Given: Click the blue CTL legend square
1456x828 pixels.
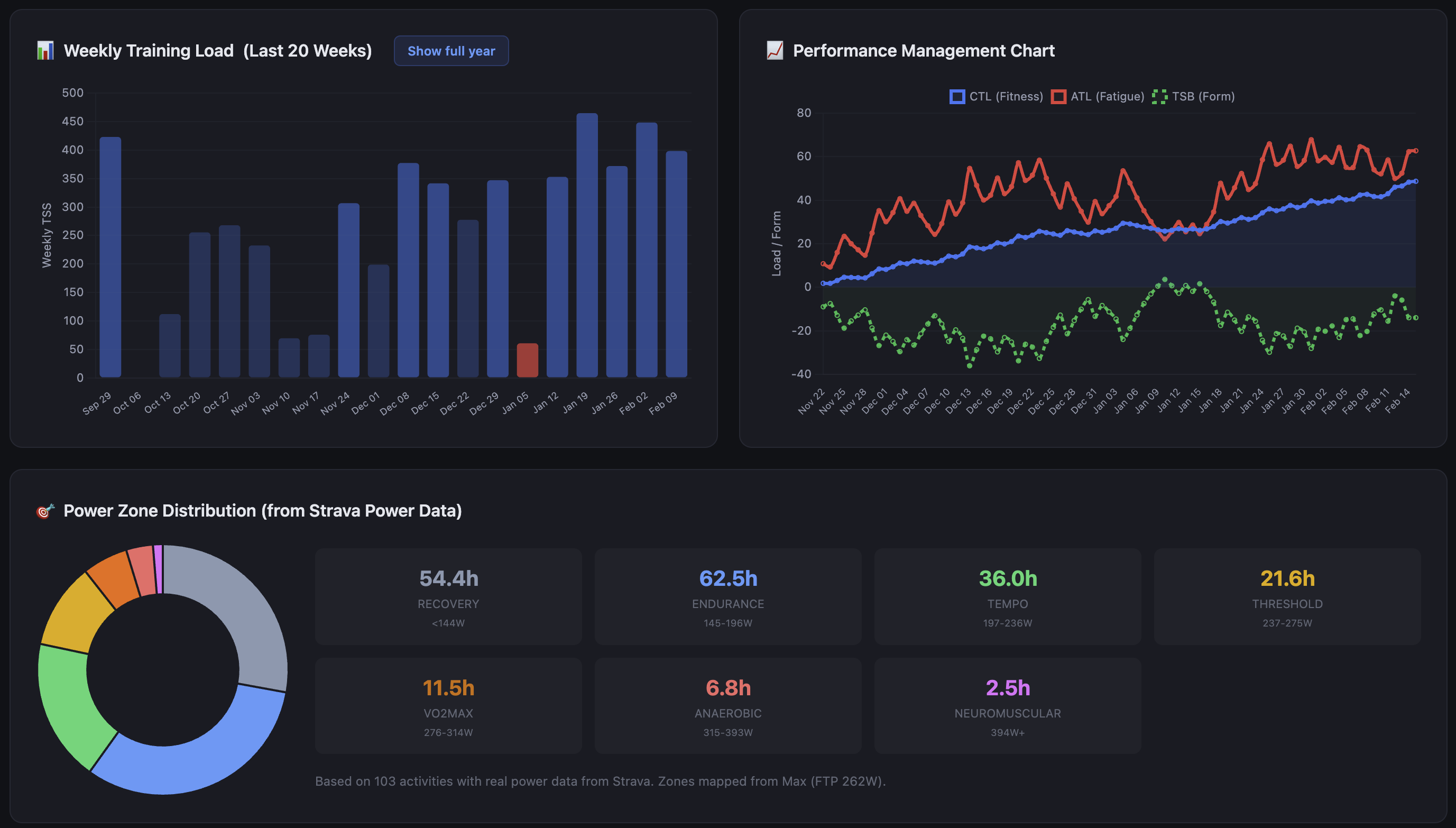Looking at the screenshot, I should coord(957,96).
